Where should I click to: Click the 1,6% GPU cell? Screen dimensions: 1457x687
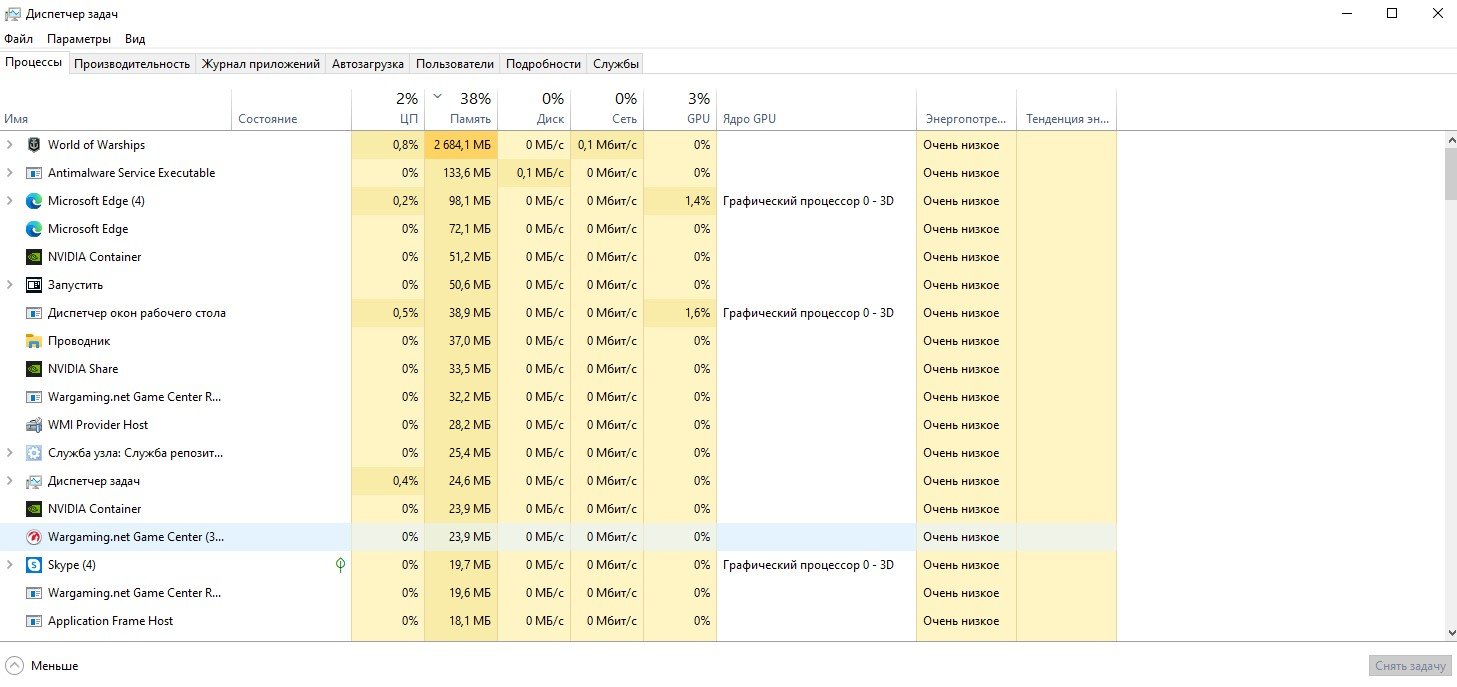pos(680,313)
